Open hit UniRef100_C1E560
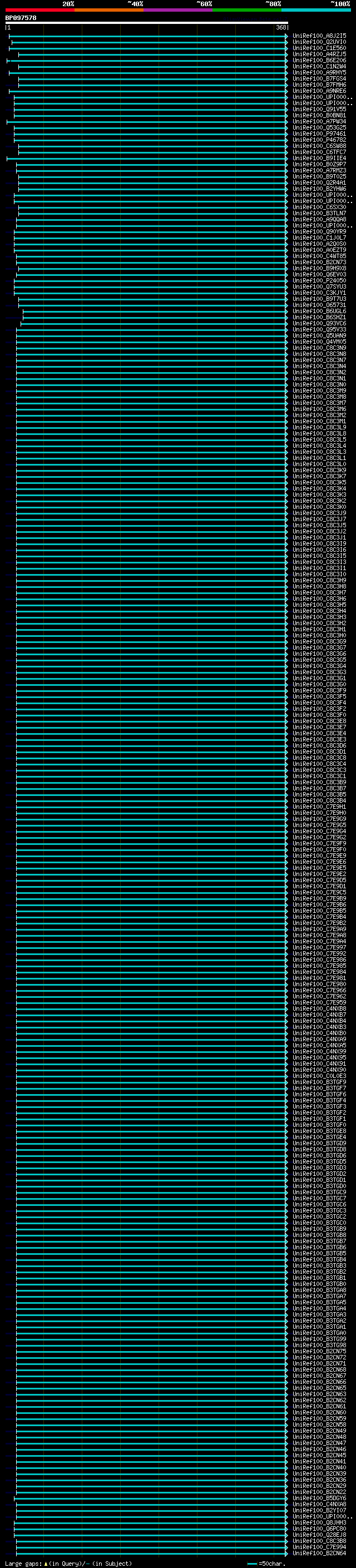The height and width of the screenshot is (1568, 356). (319, 48)
